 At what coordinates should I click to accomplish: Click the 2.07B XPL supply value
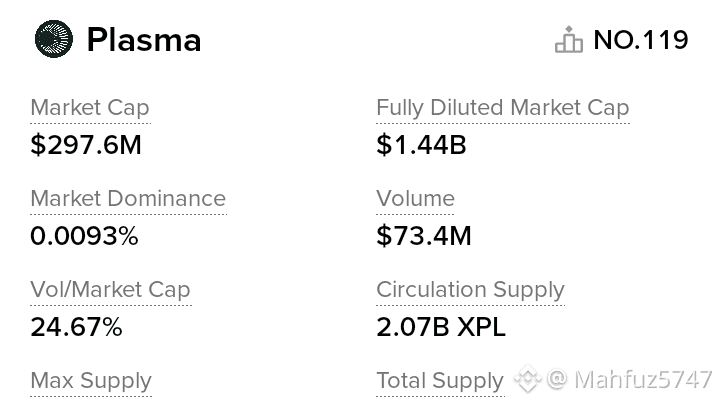point(441,327)
